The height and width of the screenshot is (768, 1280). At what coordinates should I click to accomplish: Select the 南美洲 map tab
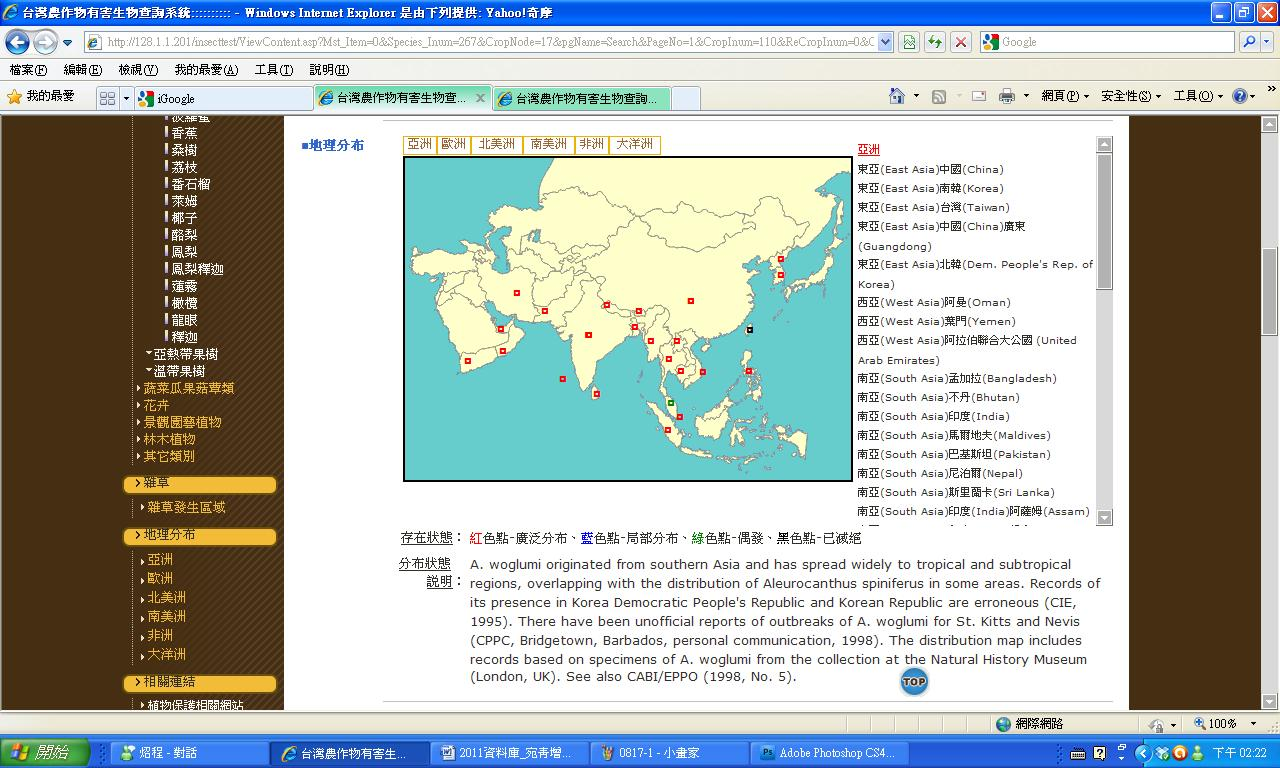pyautogui.click(x=549, y=145)
